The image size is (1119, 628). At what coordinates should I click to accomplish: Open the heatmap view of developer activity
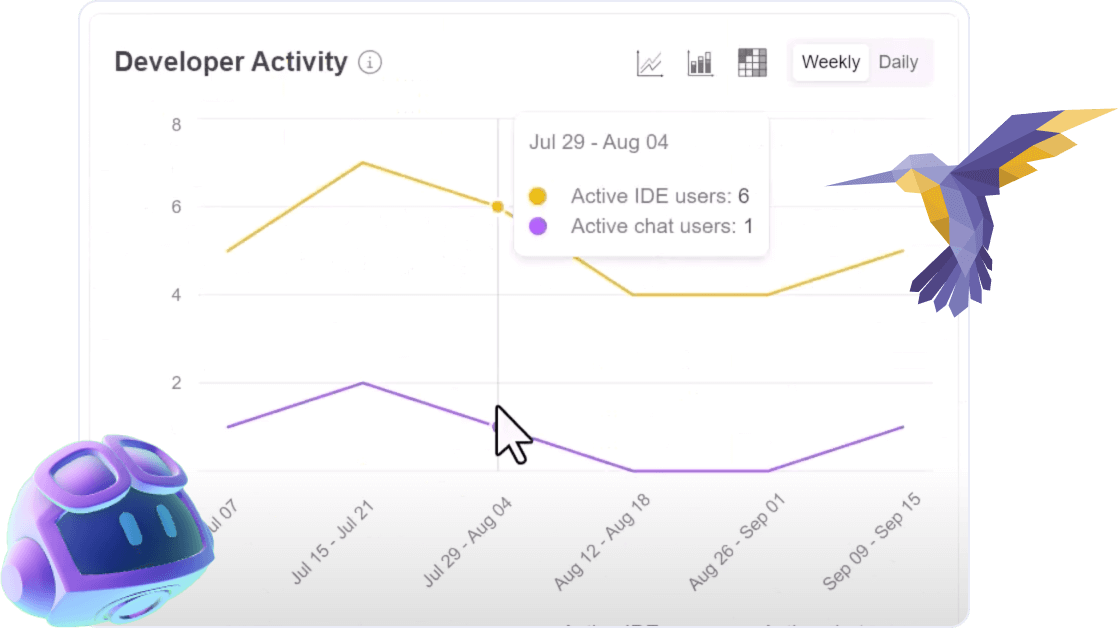[752, 62]
